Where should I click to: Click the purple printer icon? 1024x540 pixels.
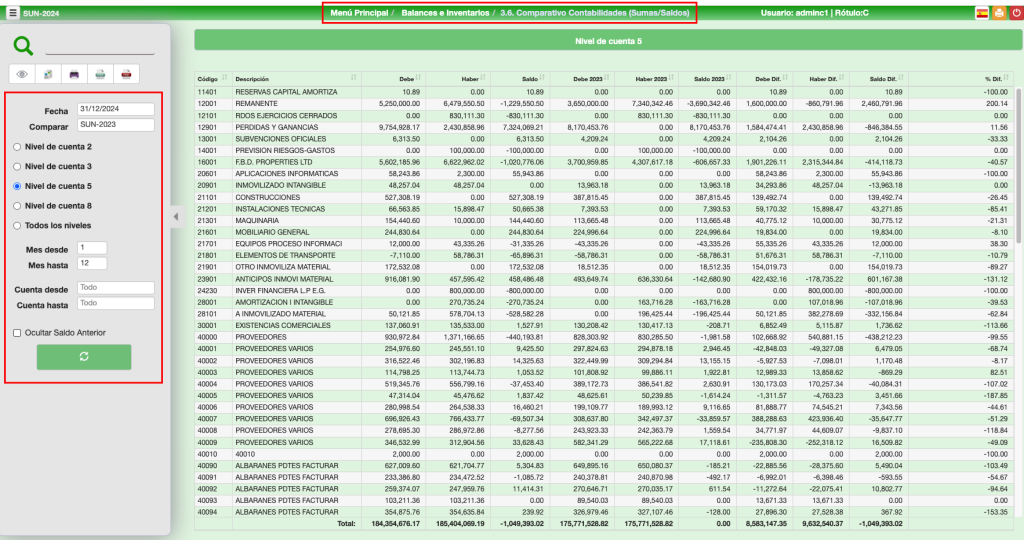point(74,74)
